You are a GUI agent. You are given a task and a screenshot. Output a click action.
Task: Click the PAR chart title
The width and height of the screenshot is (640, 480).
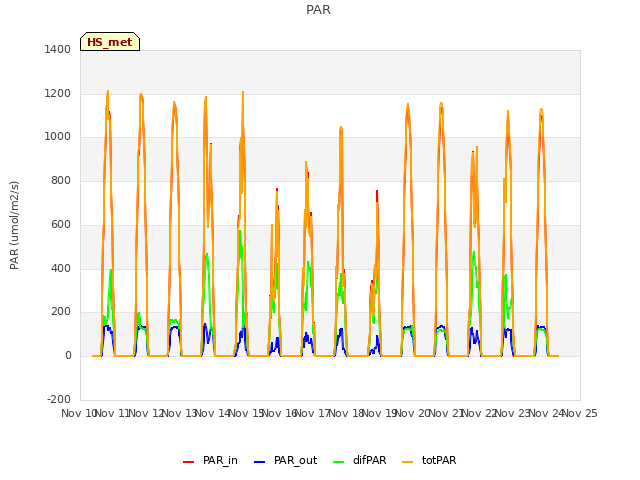click(318, 9)
